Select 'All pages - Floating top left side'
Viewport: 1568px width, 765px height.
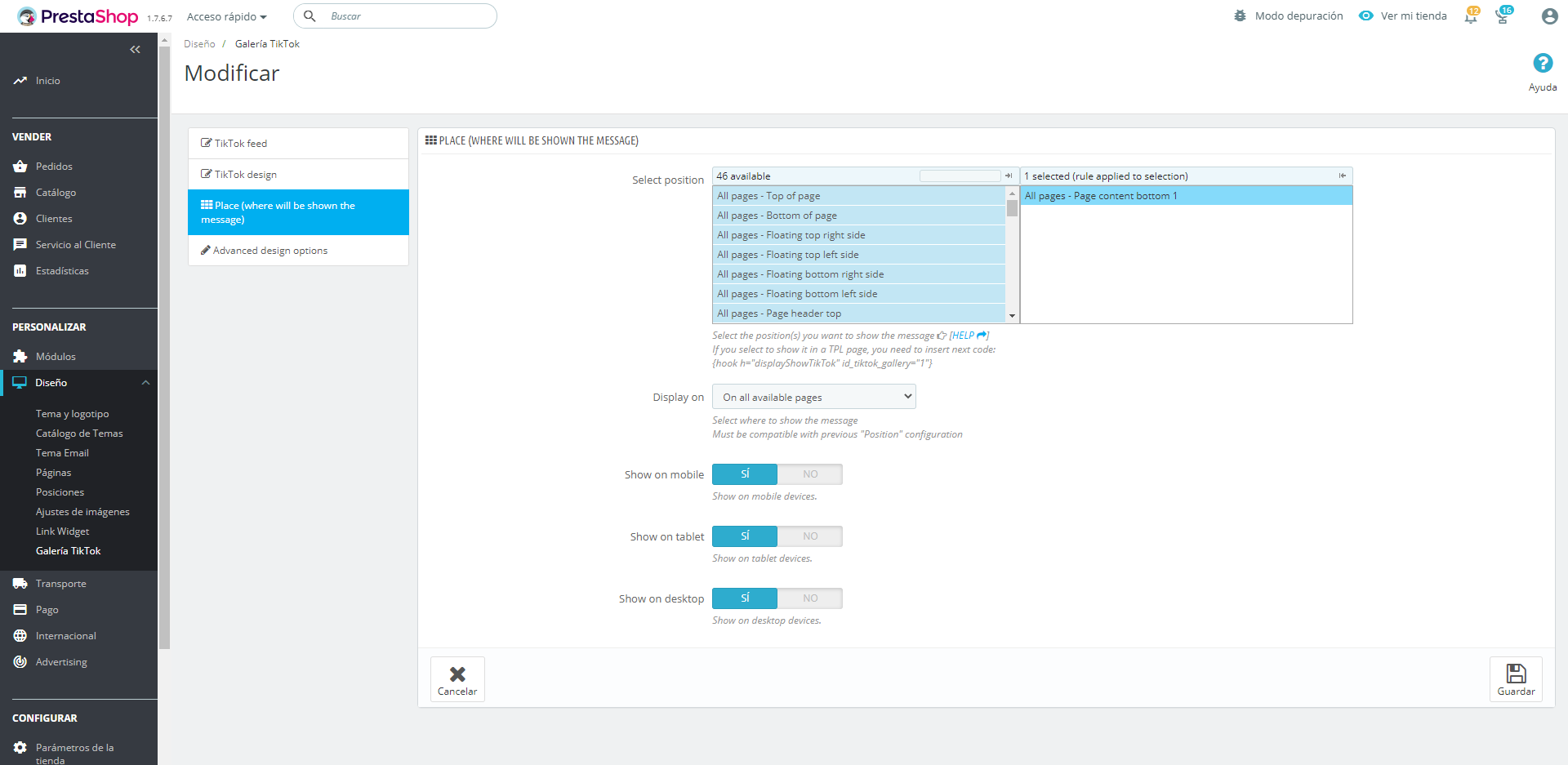click(859, 255)
